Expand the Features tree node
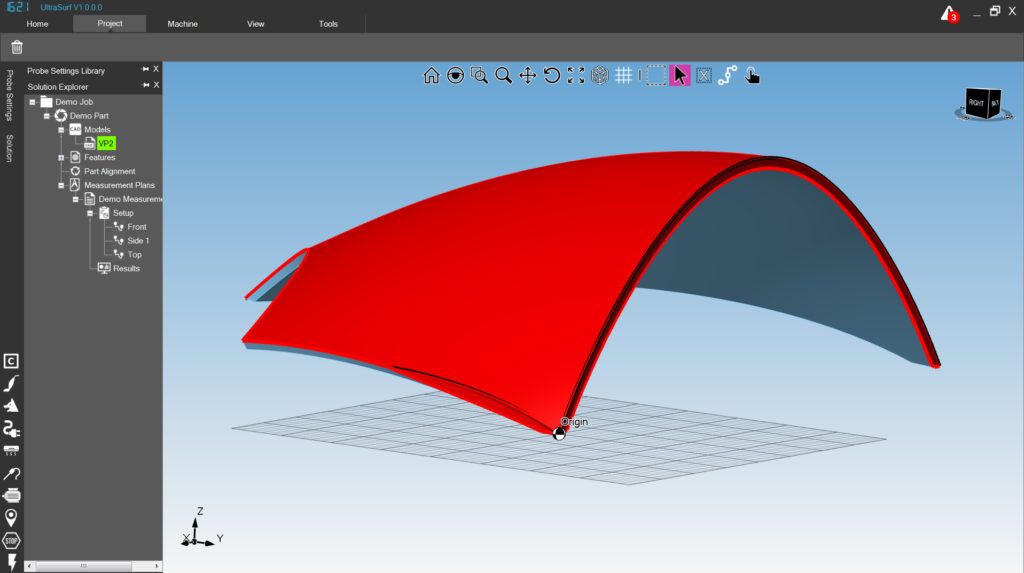 pyautogui.click(x=61, y=157)
